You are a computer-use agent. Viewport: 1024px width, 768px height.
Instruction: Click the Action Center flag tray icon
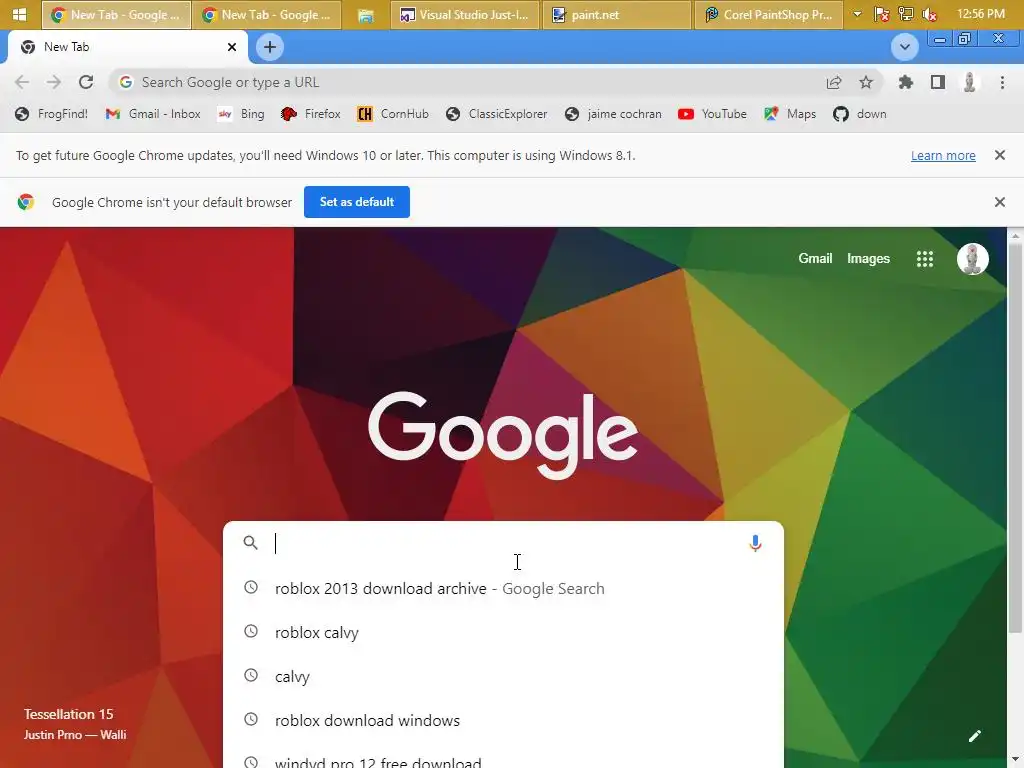[882, 14]
